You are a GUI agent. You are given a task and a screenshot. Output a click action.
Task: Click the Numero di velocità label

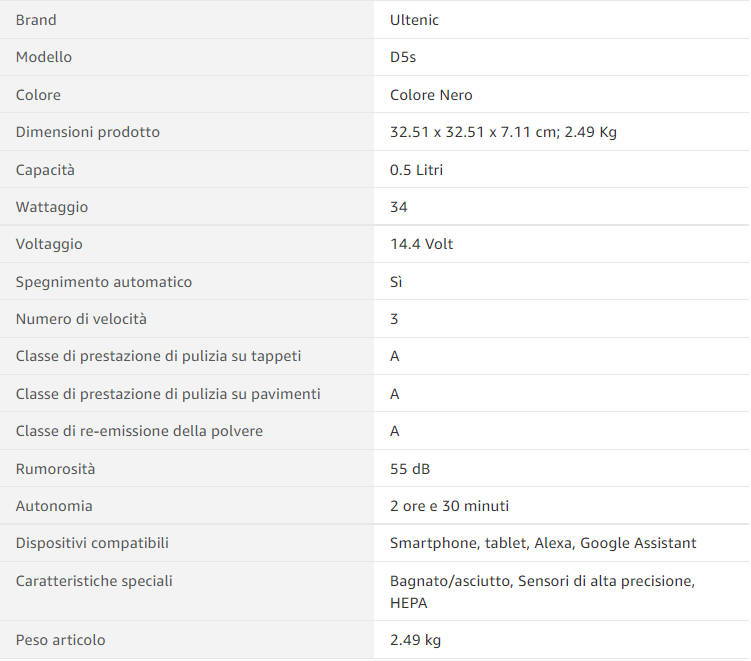click(x=81, y=319)
